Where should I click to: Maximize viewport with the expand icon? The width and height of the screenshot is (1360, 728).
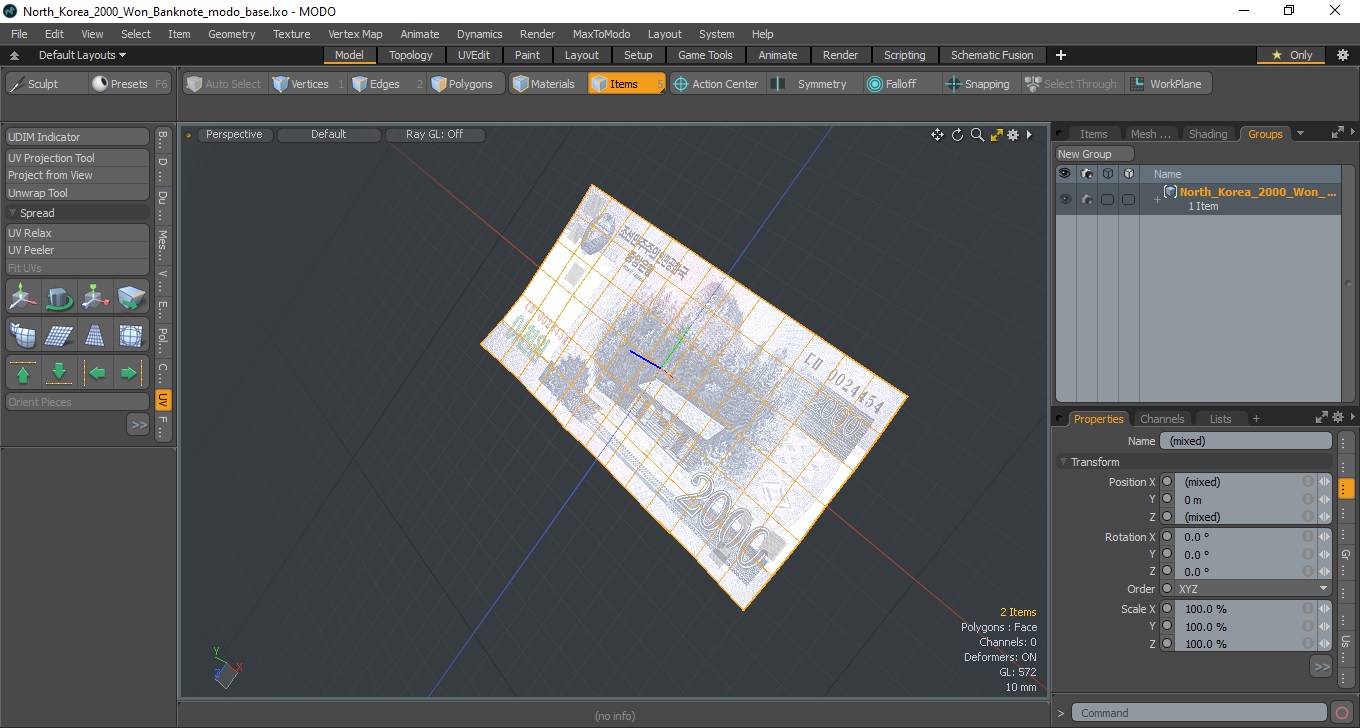(x=996, y=135)
